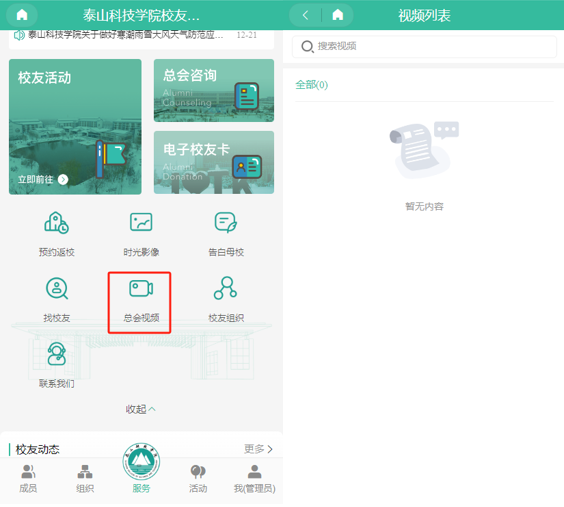This screenshot has height=507, width=564.
Task: Open the 校友活动 card
Action: tap(75, 127)
